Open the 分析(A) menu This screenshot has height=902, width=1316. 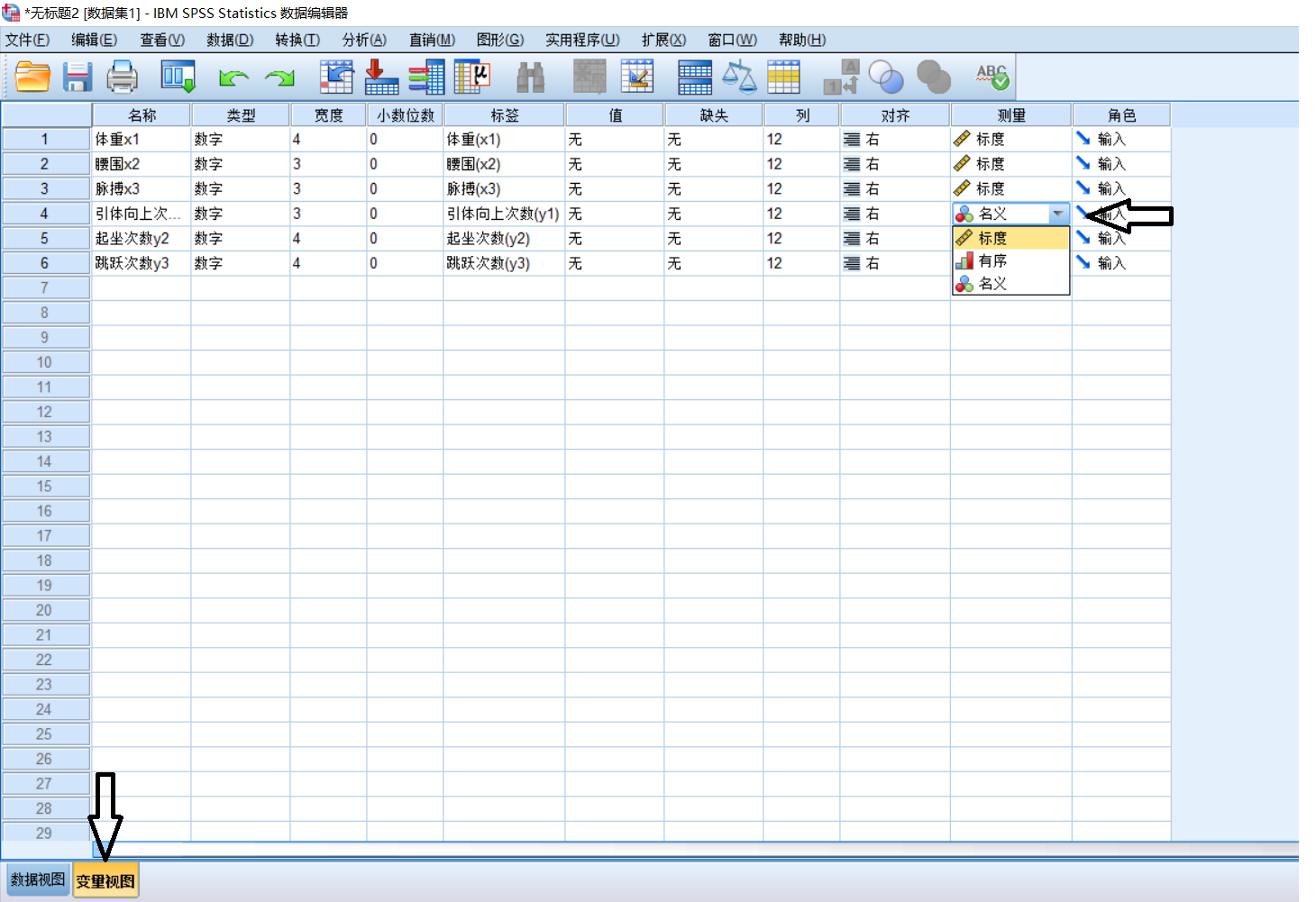364,40
